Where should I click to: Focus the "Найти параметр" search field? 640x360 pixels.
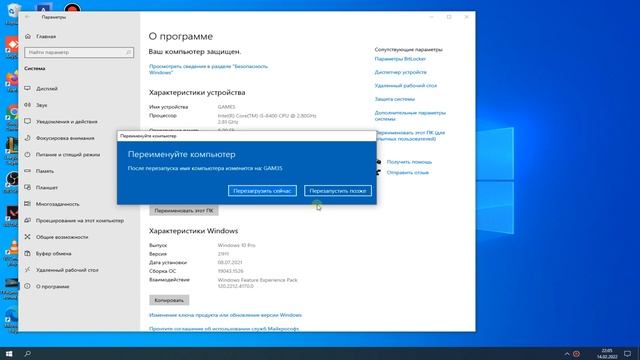pos(79,52)
